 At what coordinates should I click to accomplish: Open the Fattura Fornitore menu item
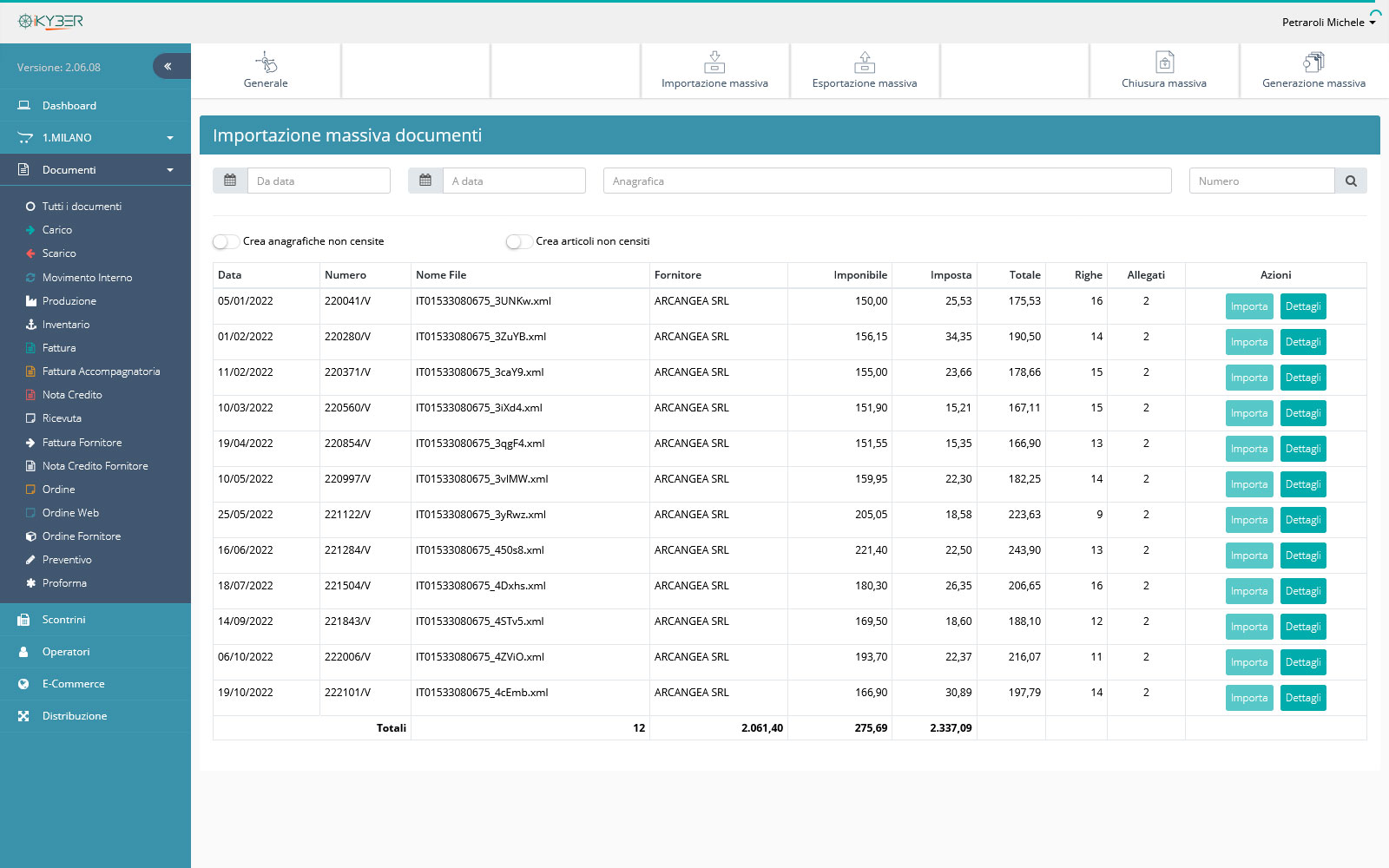click(82, 443)
